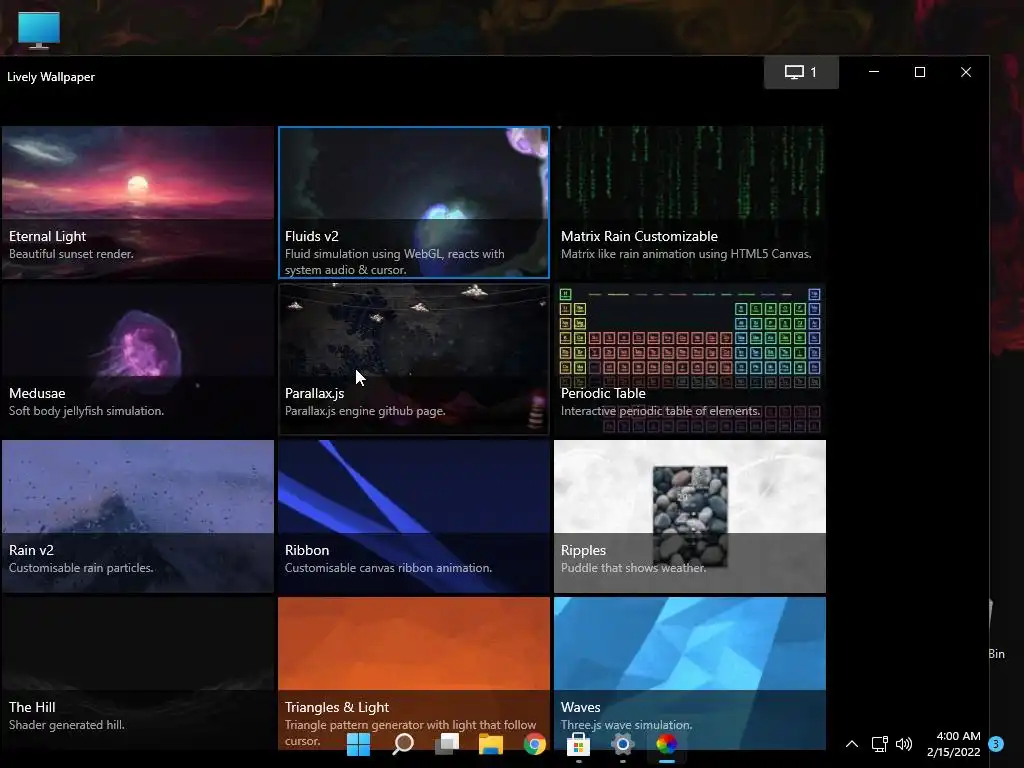Choose The Hill shader wallpaper
Viewport: 1024px width, 768px height.
138,673
